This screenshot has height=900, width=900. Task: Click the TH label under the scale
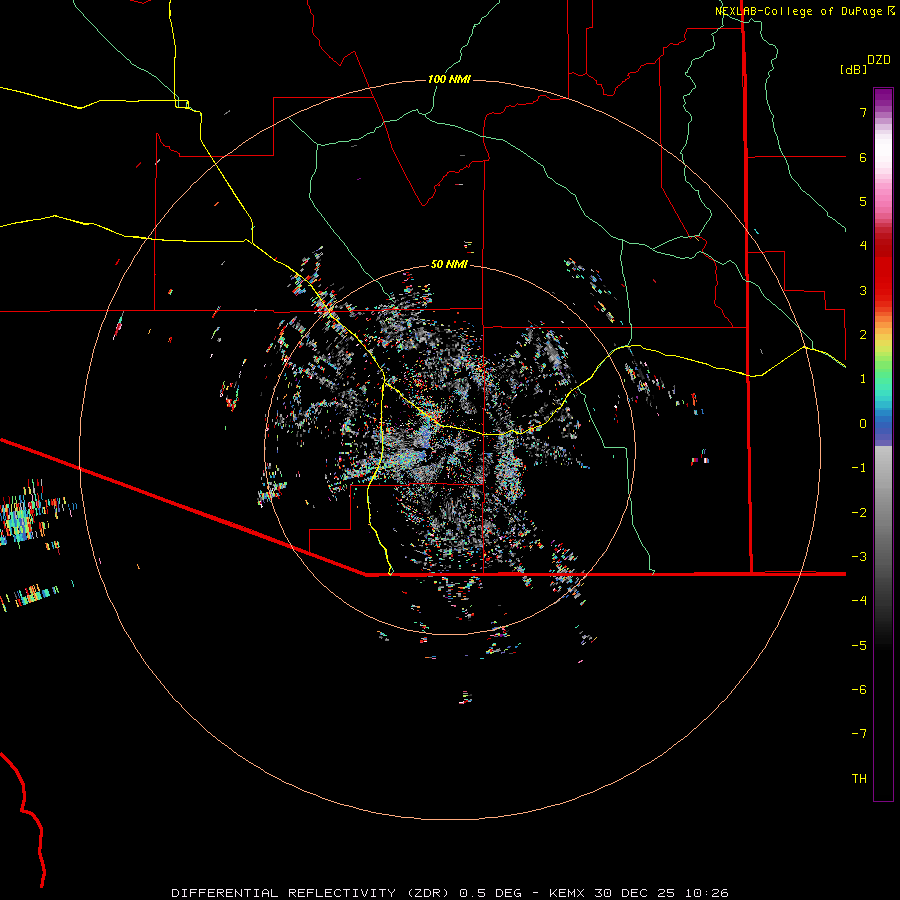858,778
